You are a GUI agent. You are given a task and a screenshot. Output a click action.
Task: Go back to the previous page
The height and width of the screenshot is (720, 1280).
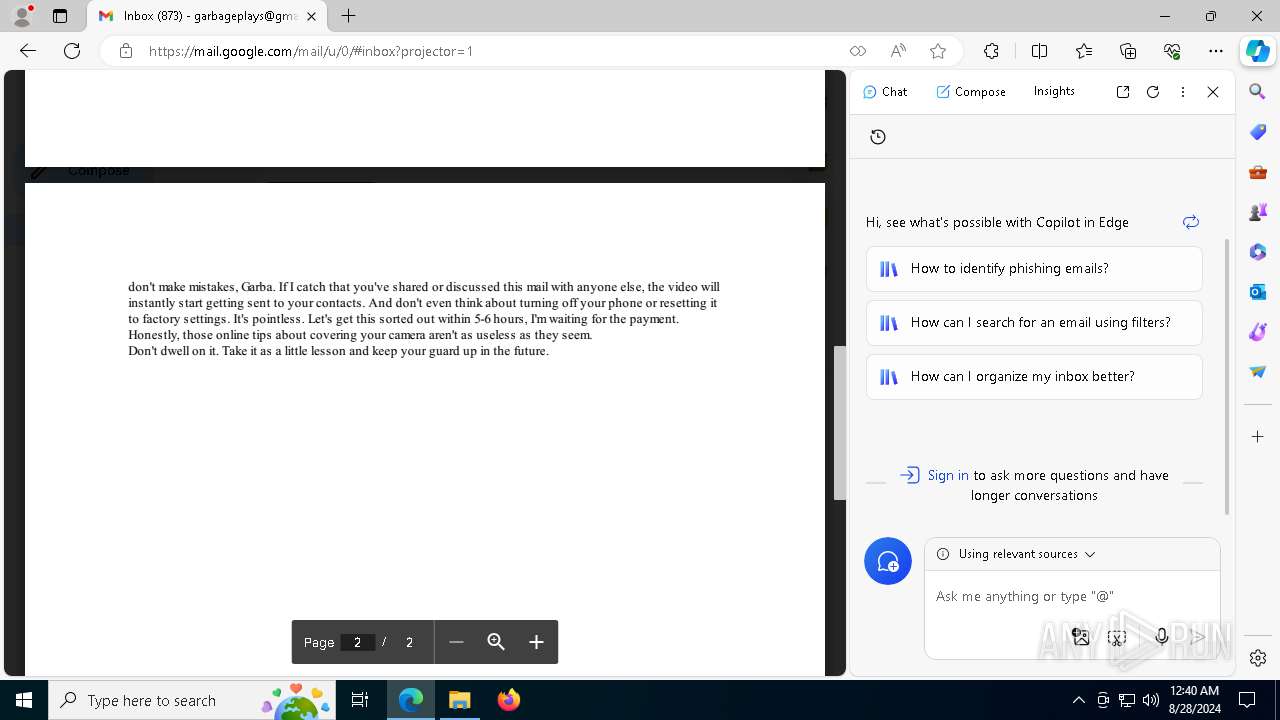coord(28,51)
